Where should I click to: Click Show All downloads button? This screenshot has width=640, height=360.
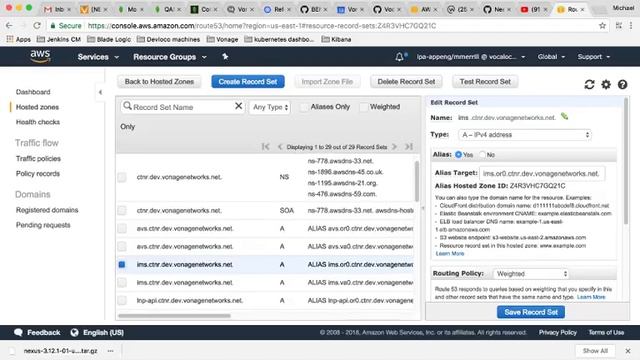595,351
